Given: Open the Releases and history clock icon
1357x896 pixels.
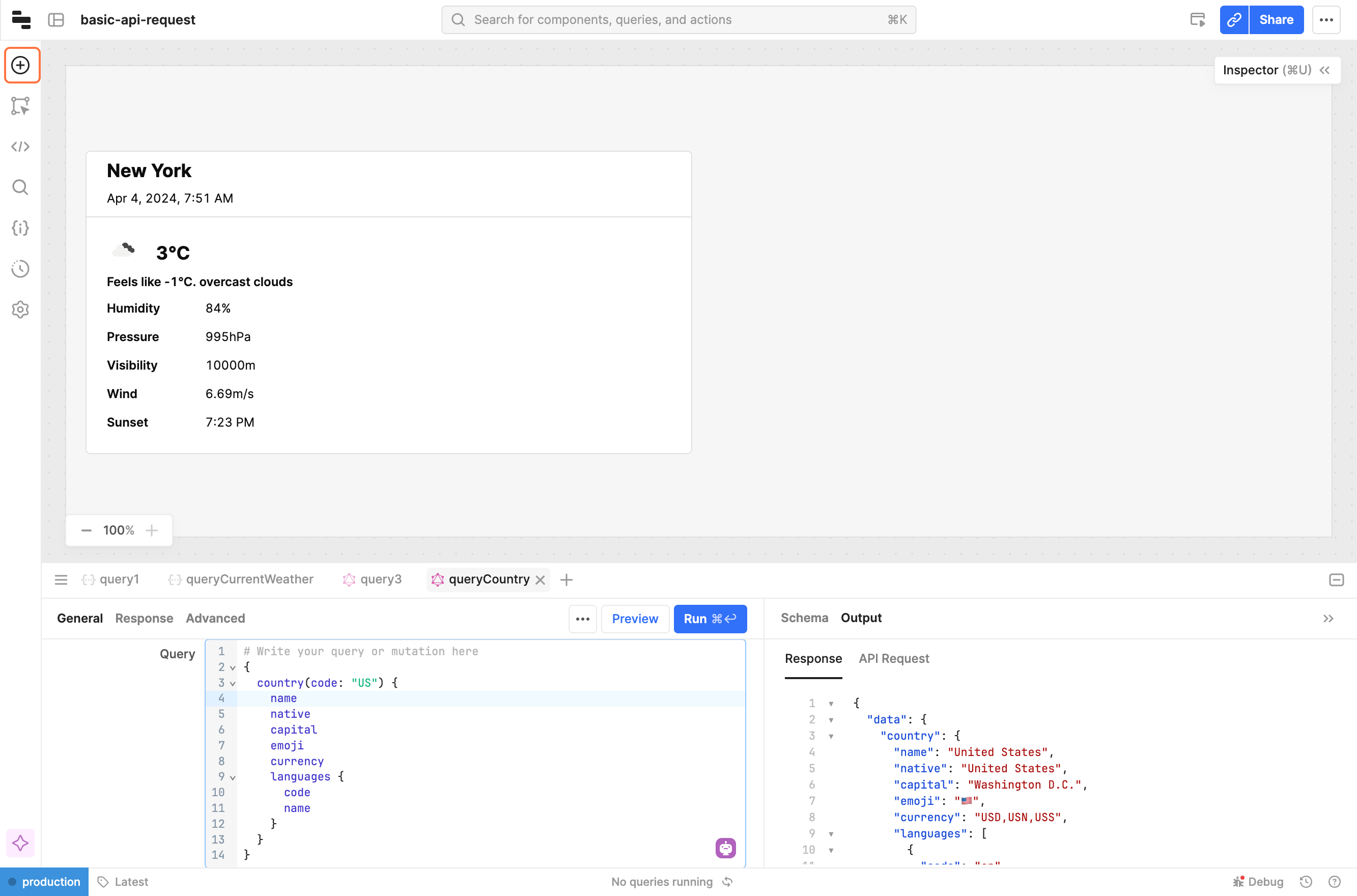Looking at the screenshot, I should (21, 269).
